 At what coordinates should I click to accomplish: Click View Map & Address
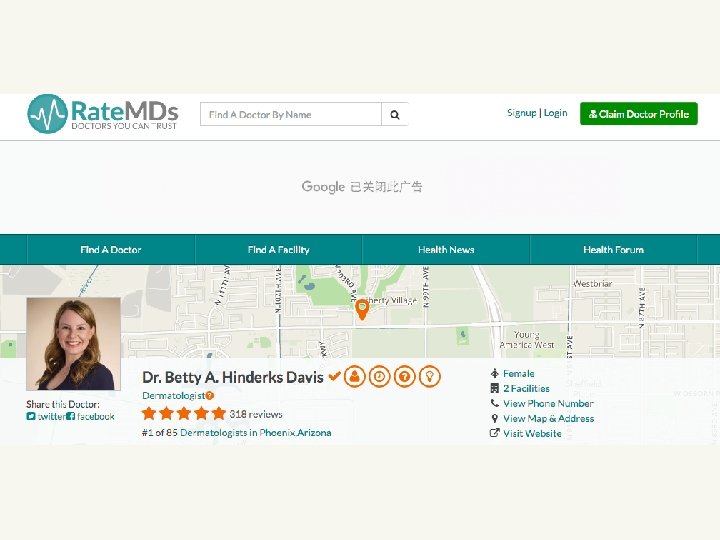tap(548, 419)
